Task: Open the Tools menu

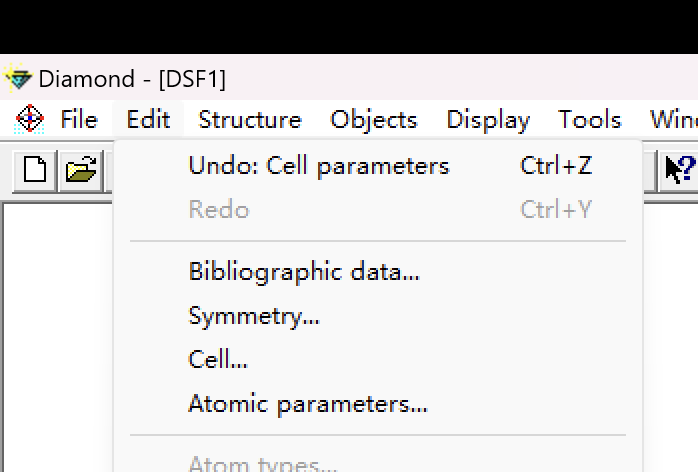Action: click(x=589, y=119)
